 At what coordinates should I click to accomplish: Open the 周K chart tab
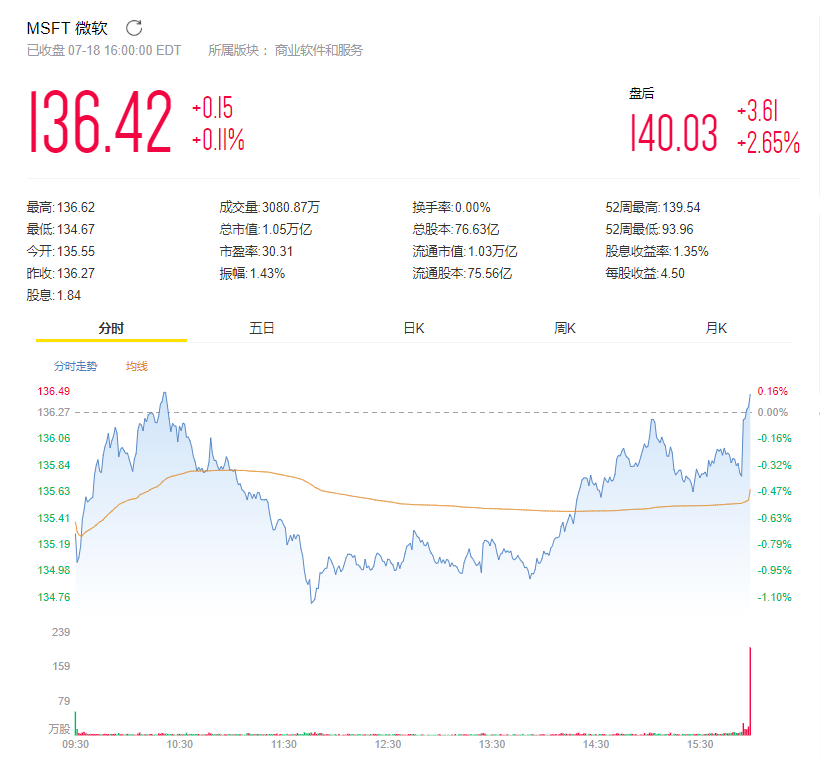tap(565, 328)
